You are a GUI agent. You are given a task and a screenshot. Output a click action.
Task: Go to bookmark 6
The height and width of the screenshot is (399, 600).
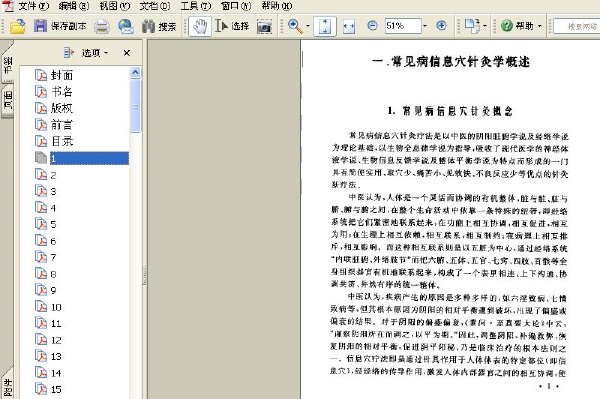(x=53, y=241)
